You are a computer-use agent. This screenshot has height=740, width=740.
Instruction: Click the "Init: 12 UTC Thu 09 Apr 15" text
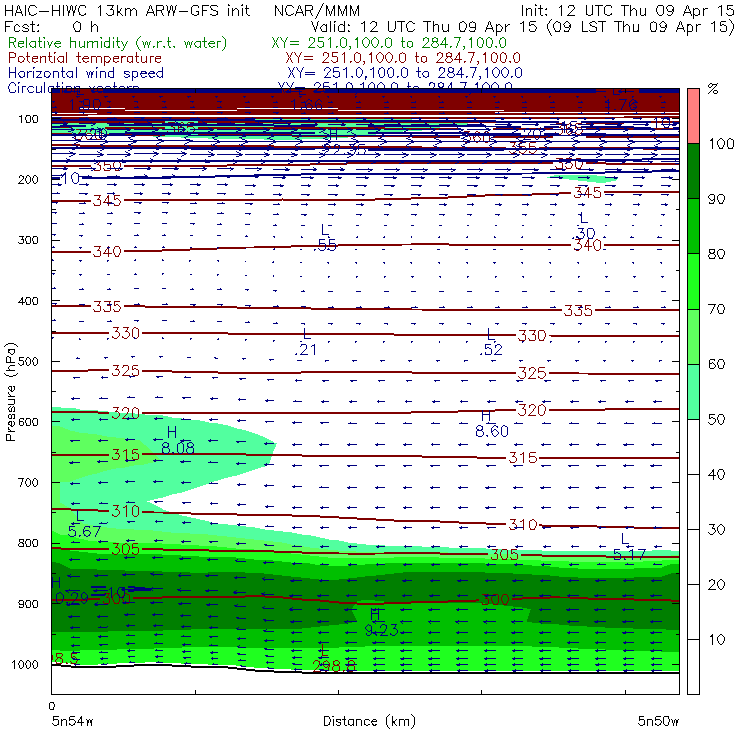point(627,10)
